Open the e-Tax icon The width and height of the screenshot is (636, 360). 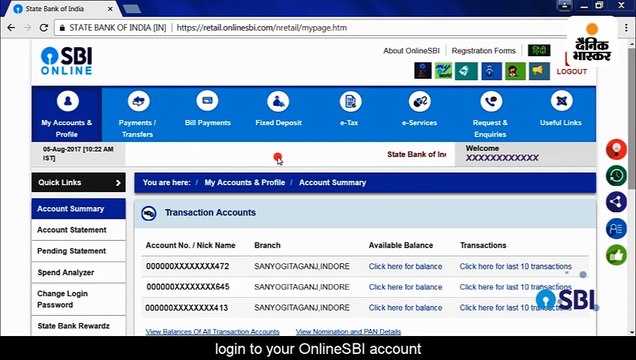350,101
